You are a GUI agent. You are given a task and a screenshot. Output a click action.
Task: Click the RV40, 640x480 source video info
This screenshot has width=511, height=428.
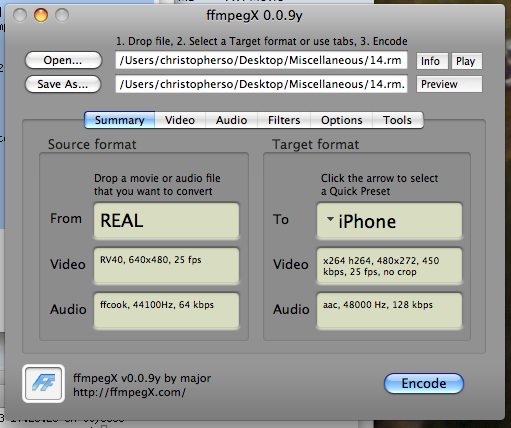[x=166, y=266]
